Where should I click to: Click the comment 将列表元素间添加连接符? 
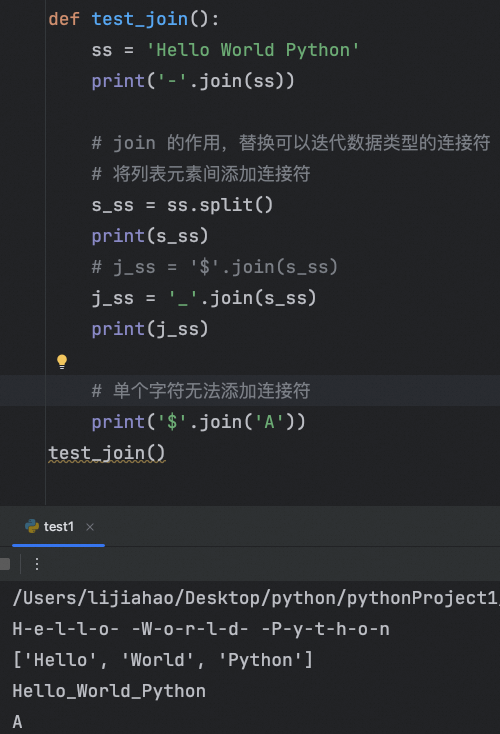pyautogui.click(x=201, y=174)
